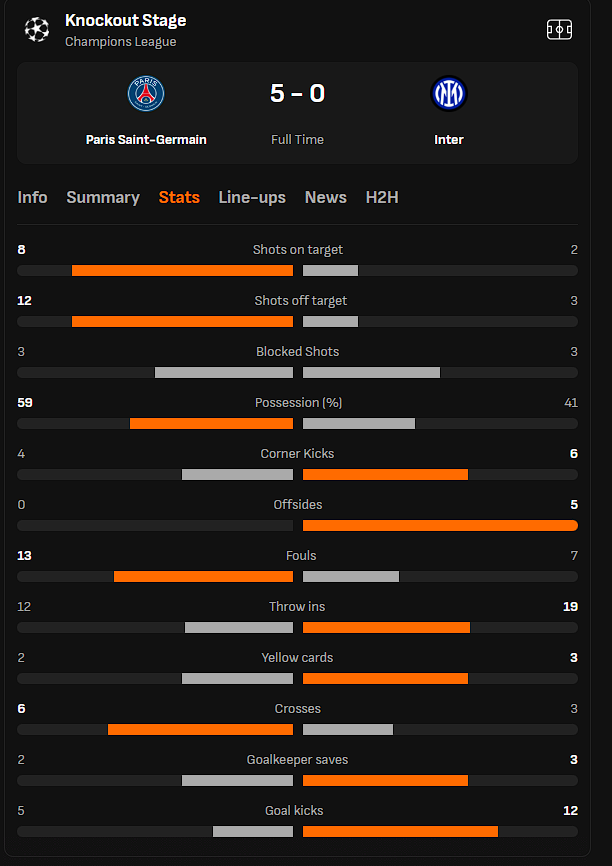Click the Paris Saint-Germain crest logo
The height and width of the screenshot is (866, 612).
tap(146, 93)
